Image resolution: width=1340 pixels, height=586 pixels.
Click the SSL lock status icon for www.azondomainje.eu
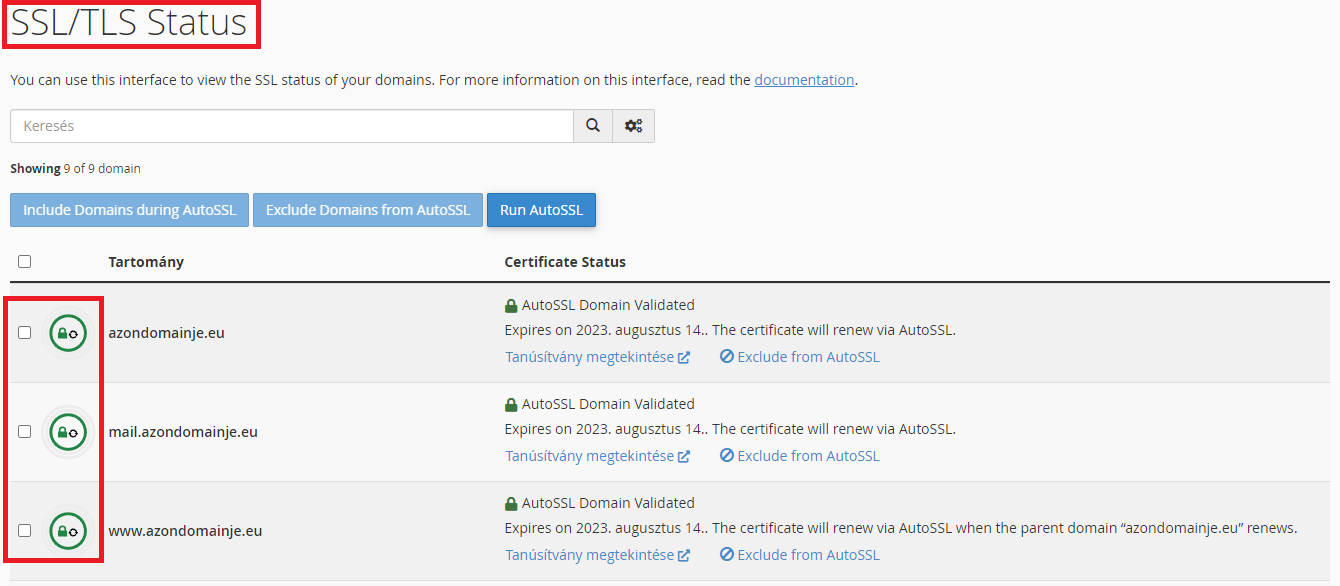pyautogui.click(x=68, y=531)
